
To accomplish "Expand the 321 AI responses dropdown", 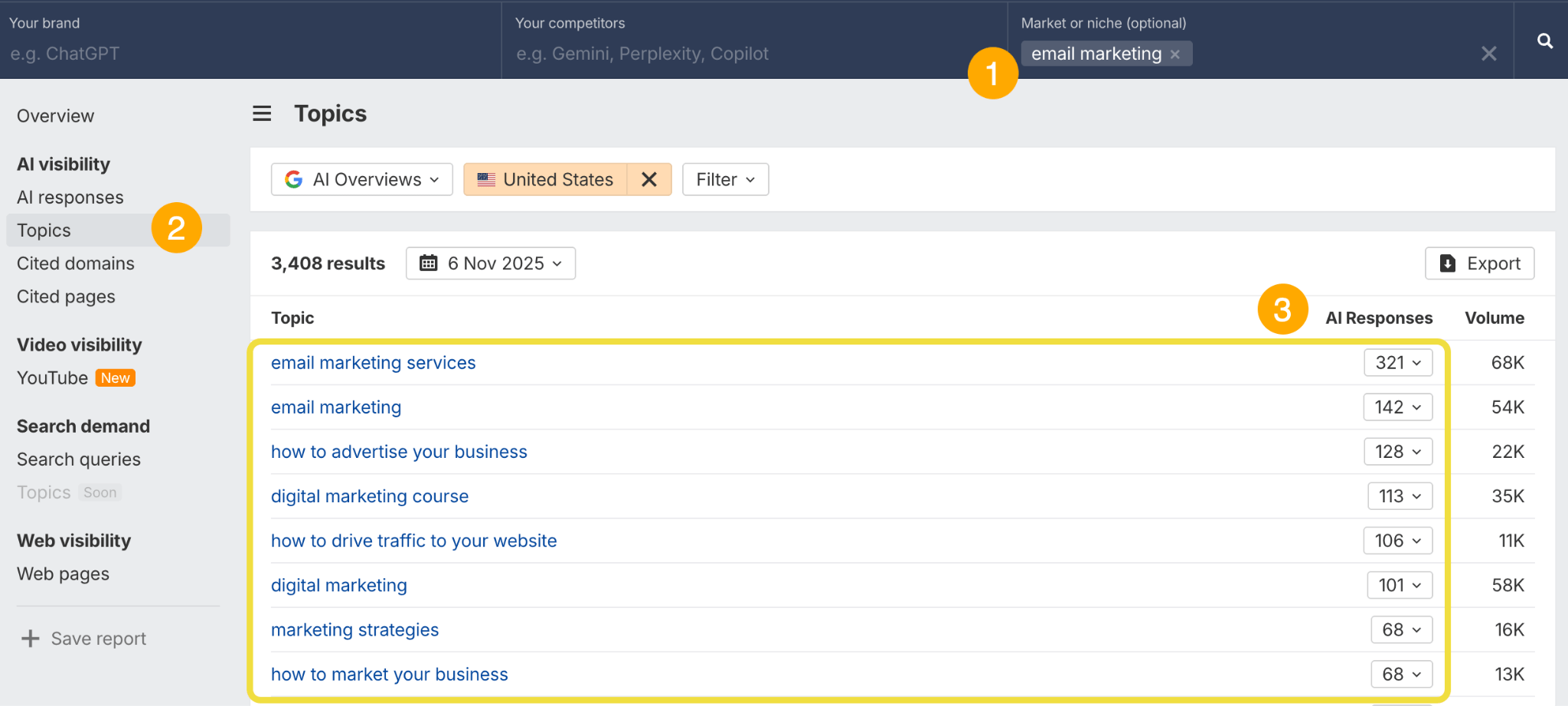I will coord(1397,363).
